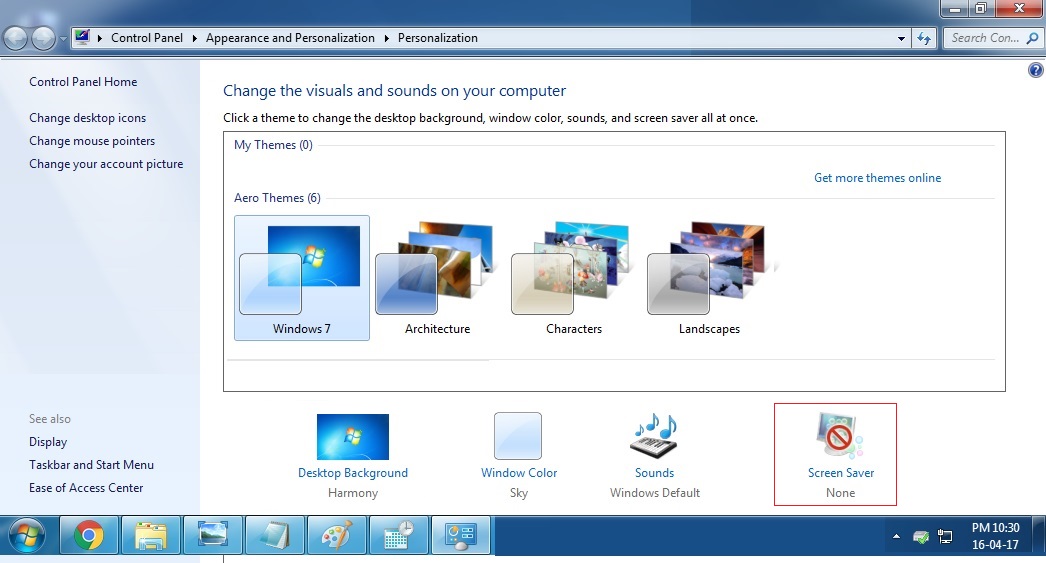Open the Desktop Background Harmony icon
The height and width of the screenshot is (563, 1046).
(x=352, y=436)
